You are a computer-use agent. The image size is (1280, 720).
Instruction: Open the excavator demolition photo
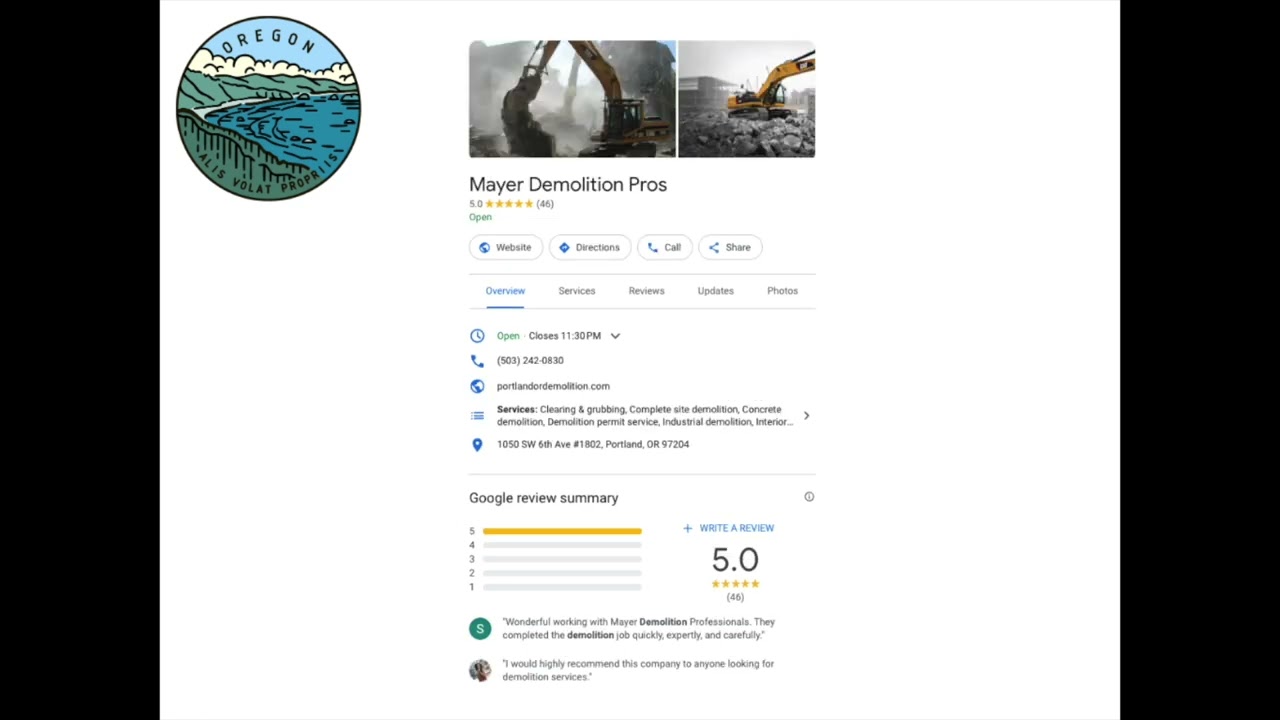click(572, 99)
